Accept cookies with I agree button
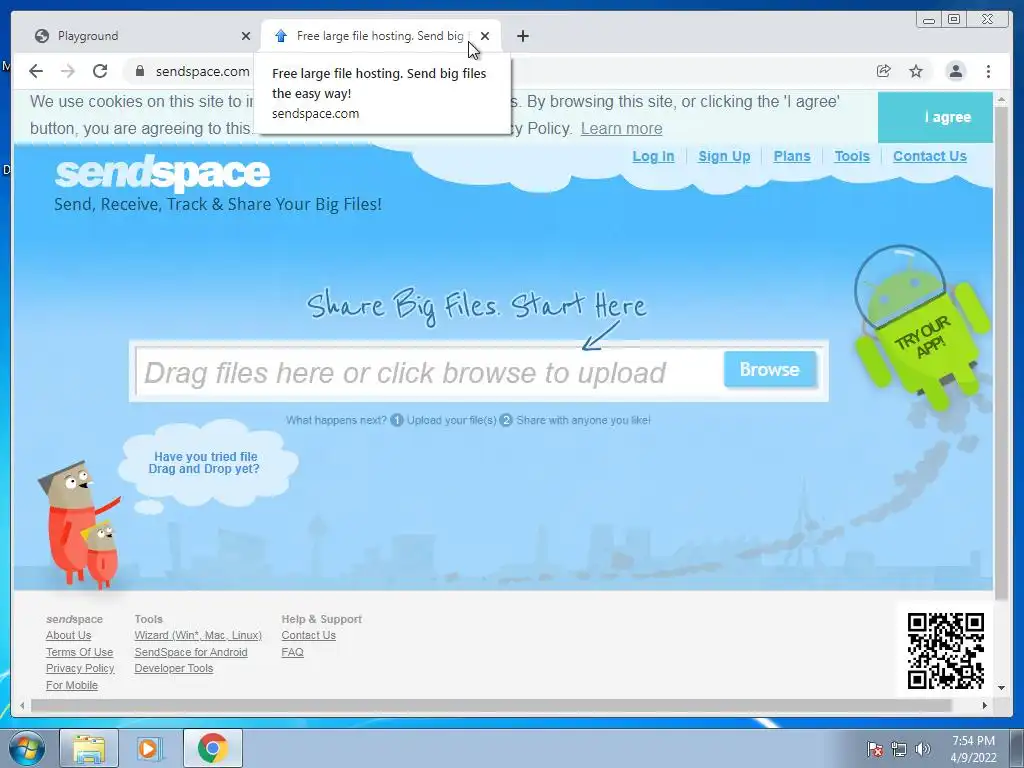Image resolution: width=1024 pixels, height=768 pixels. [x=935, y=118]
